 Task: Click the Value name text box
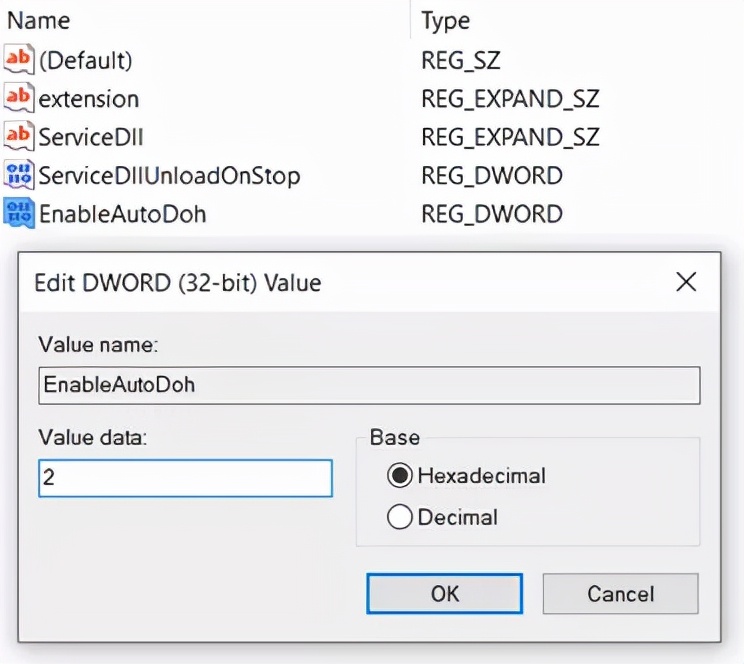(x=368, y=385)
